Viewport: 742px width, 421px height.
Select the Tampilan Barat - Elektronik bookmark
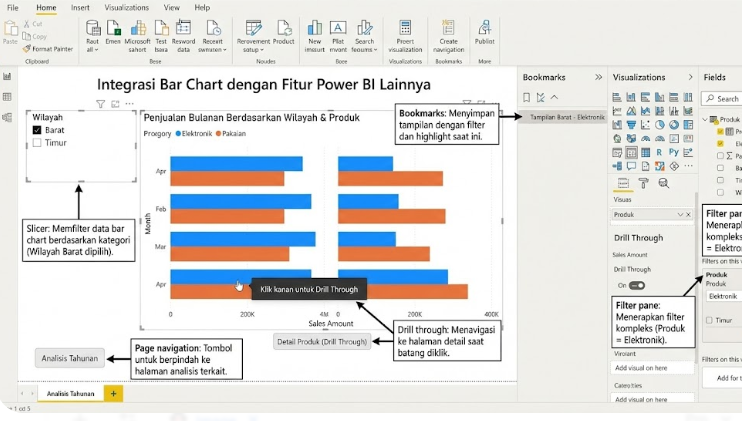pyautogui.click(x=567, y=117)
